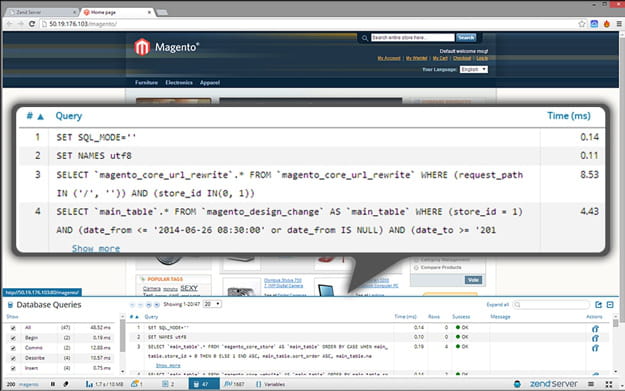Click the Database Queries search field
The height and width of the screenshot is (391, 625).
tap(552, 305)
